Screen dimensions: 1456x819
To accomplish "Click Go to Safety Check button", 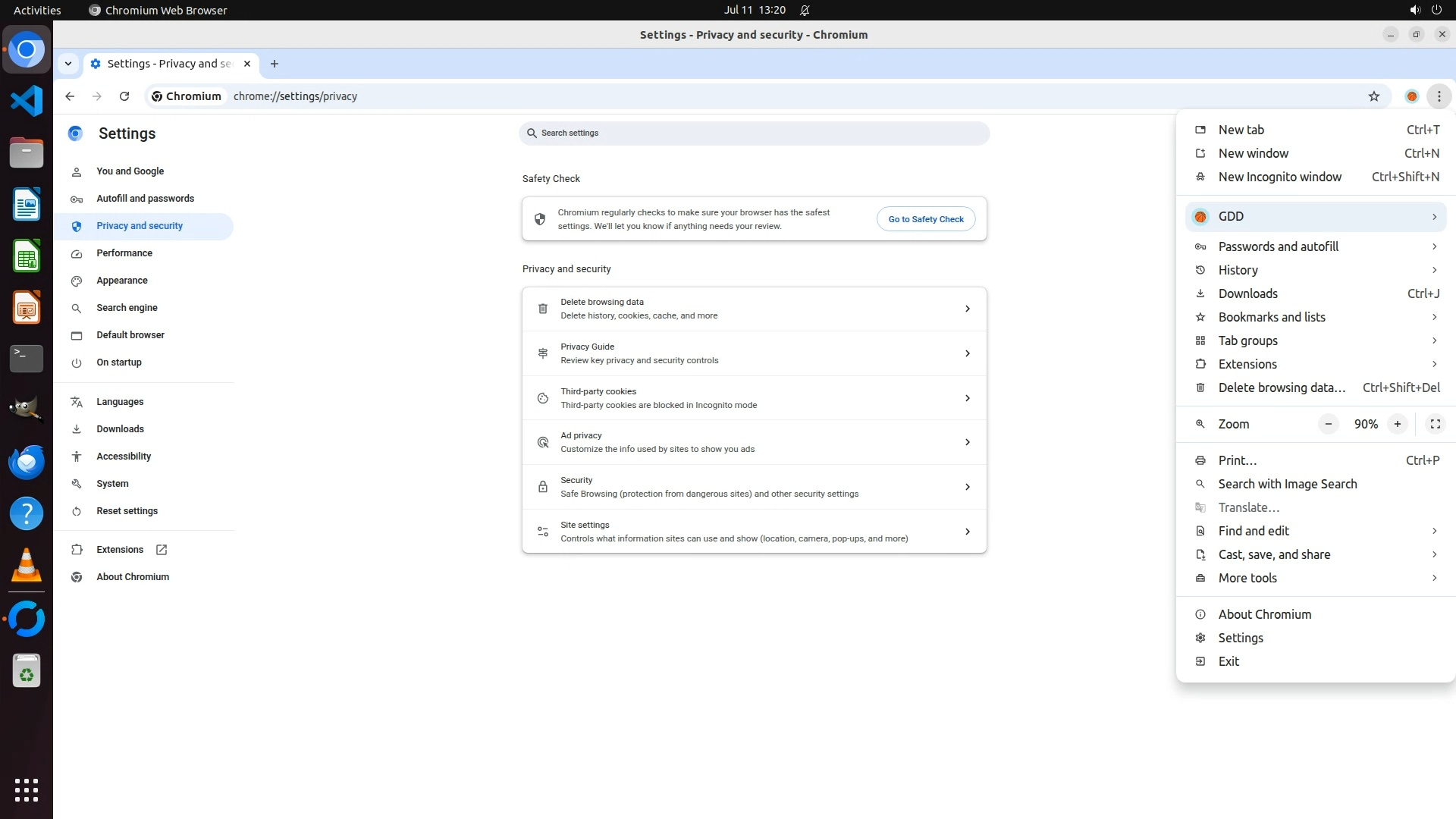I will pos(925,219).
